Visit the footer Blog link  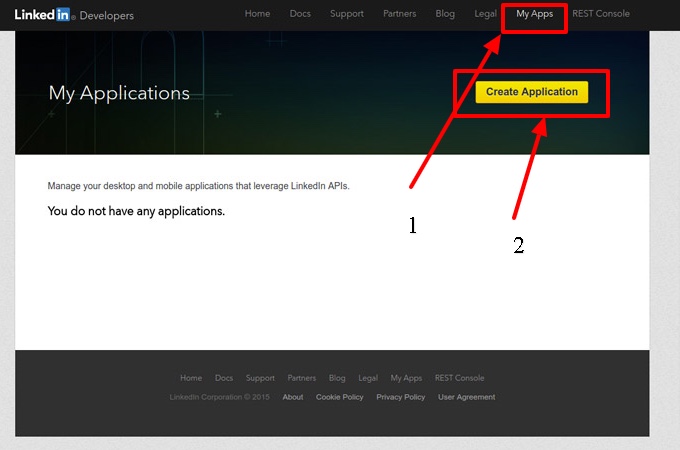(337, 378)
